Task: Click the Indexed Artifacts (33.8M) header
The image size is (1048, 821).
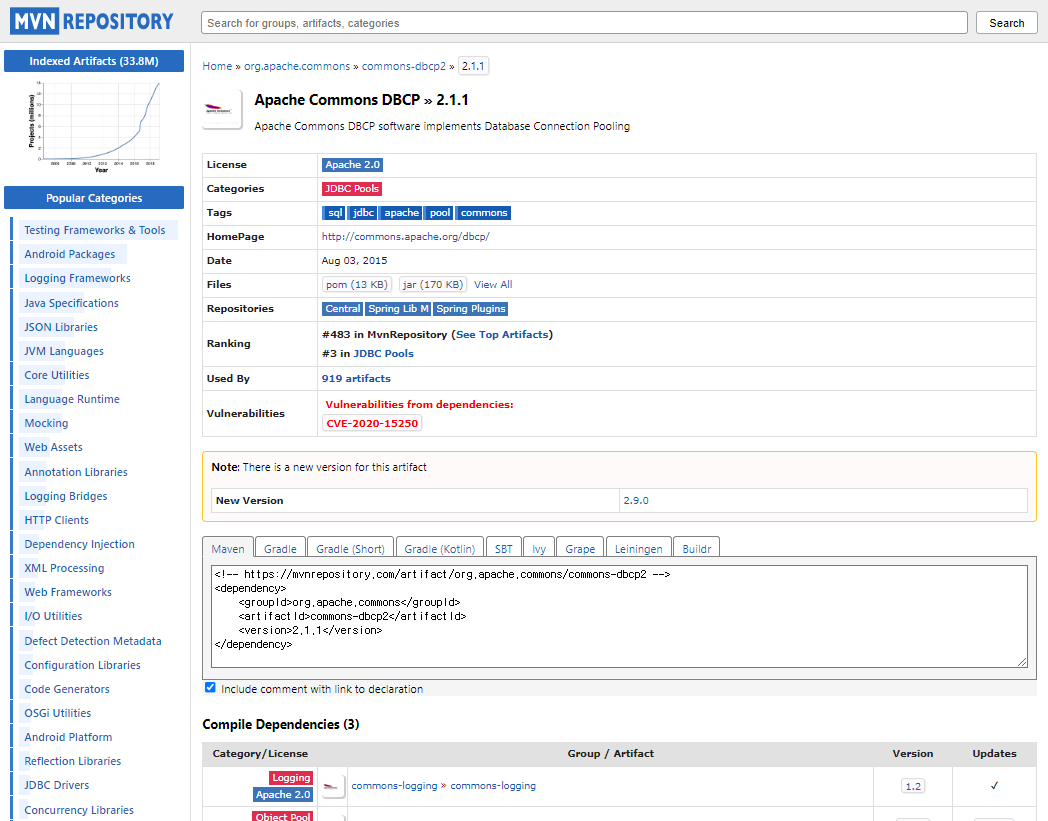Action: (94, 61)
